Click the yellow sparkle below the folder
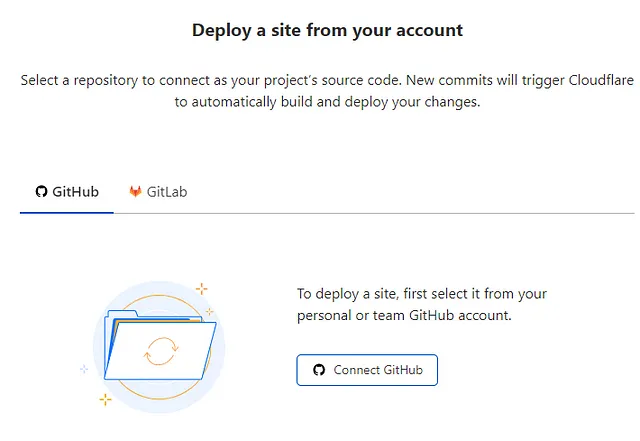This screenshot has height=441, width=640. 105,400
